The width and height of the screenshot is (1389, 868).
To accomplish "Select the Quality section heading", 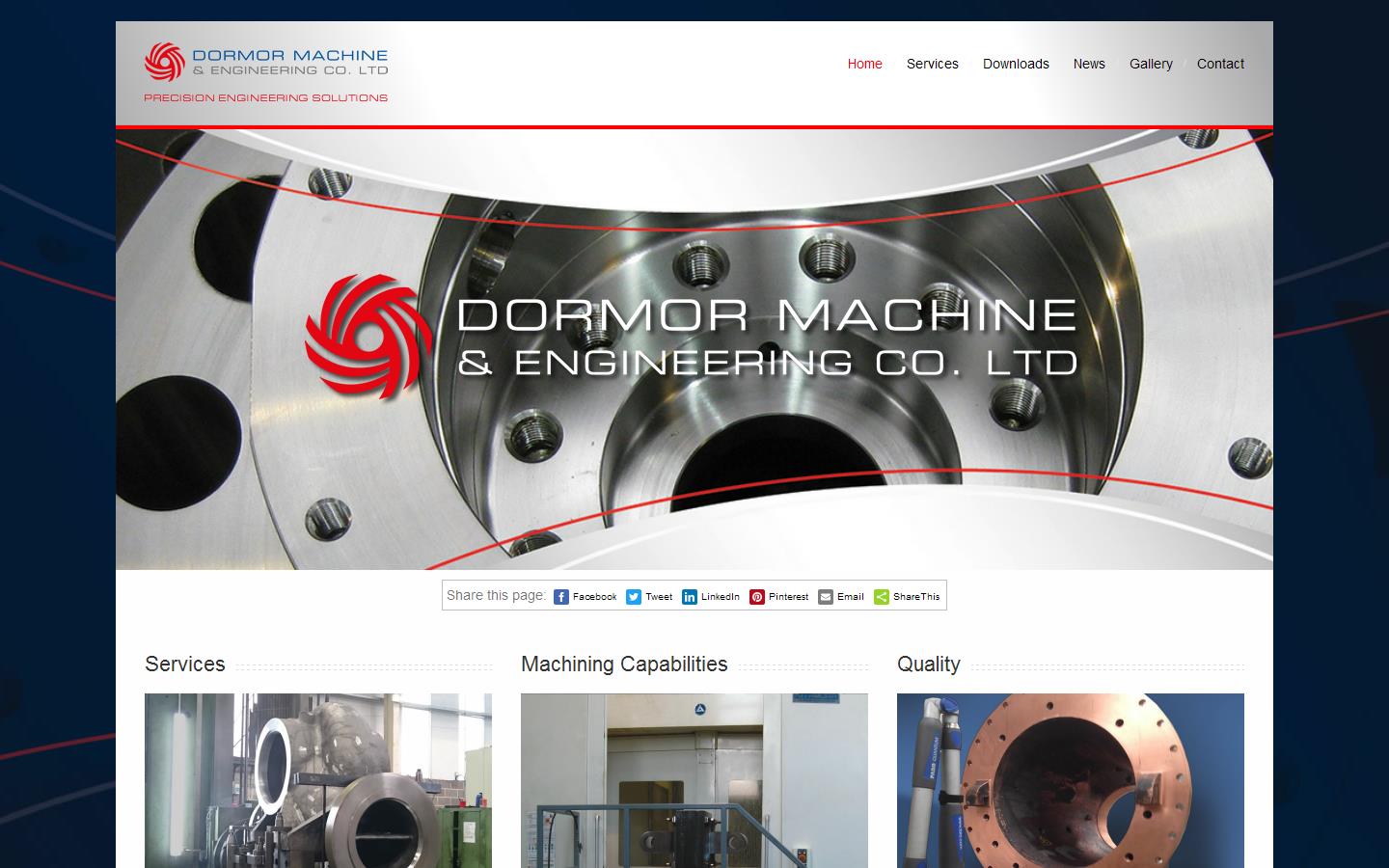I will (929, 665).
